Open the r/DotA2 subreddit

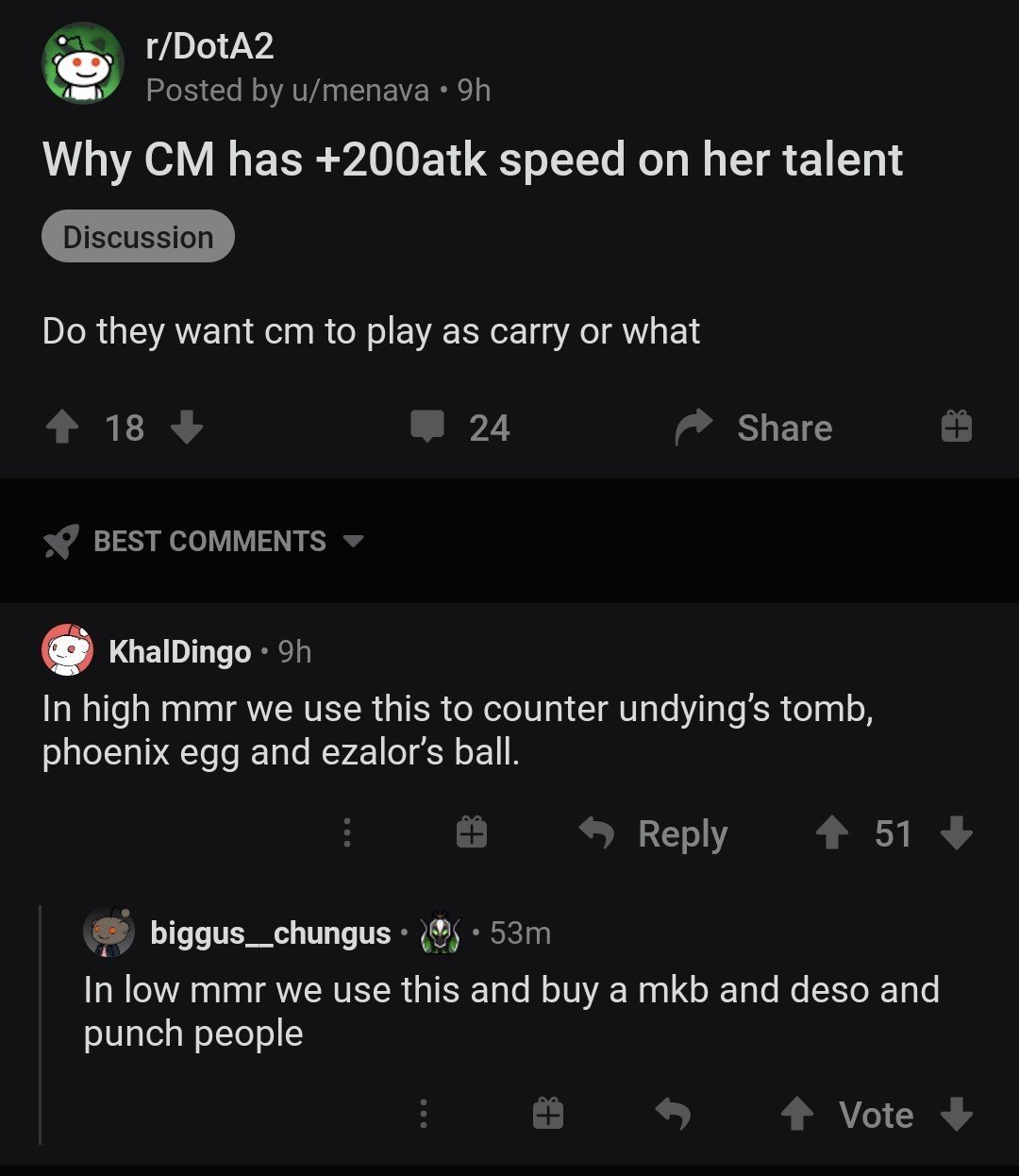pyautogui.click(x=209, y=46)
